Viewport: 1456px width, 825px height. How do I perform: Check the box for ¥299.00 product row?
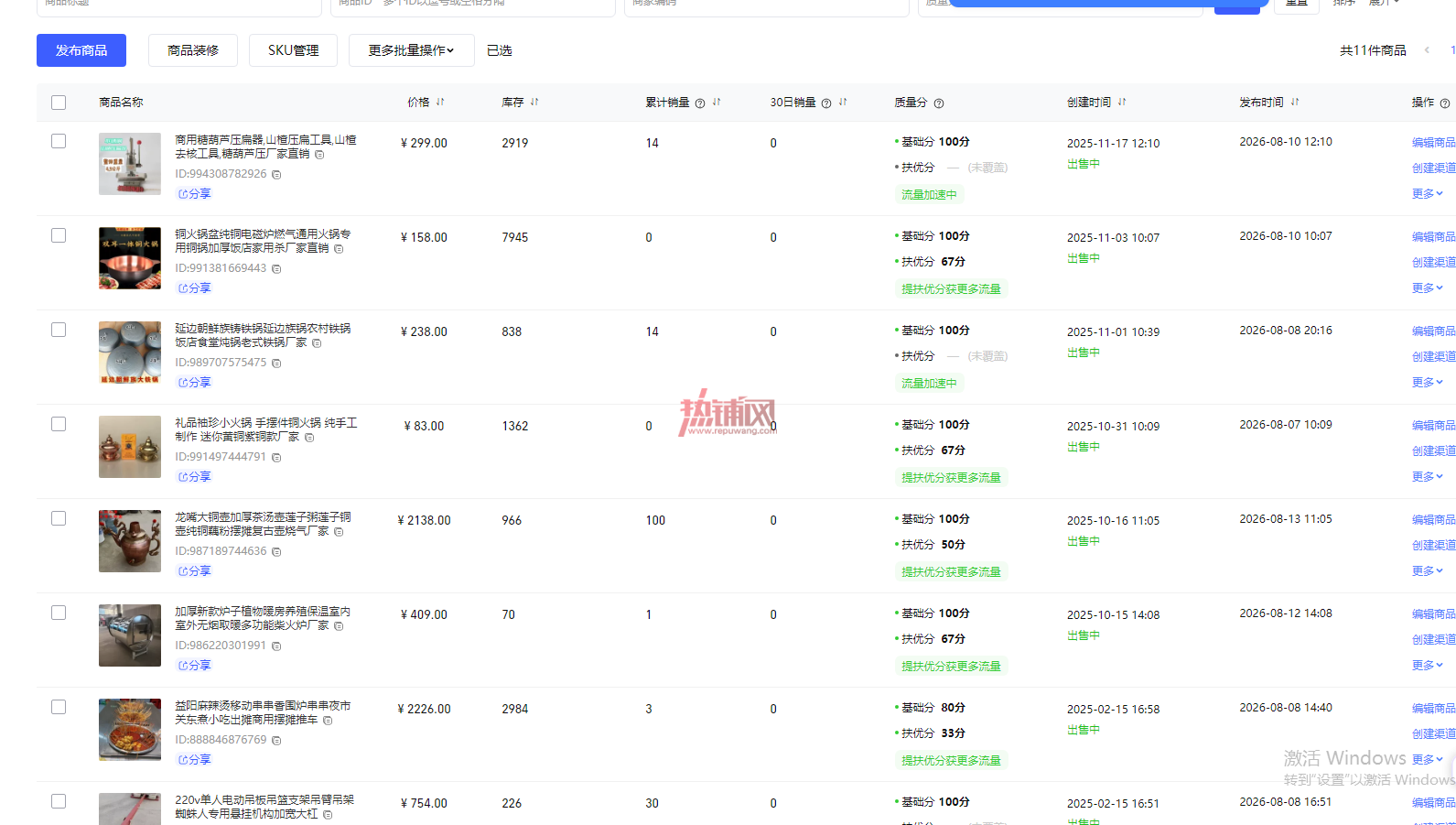coord(59,141)
